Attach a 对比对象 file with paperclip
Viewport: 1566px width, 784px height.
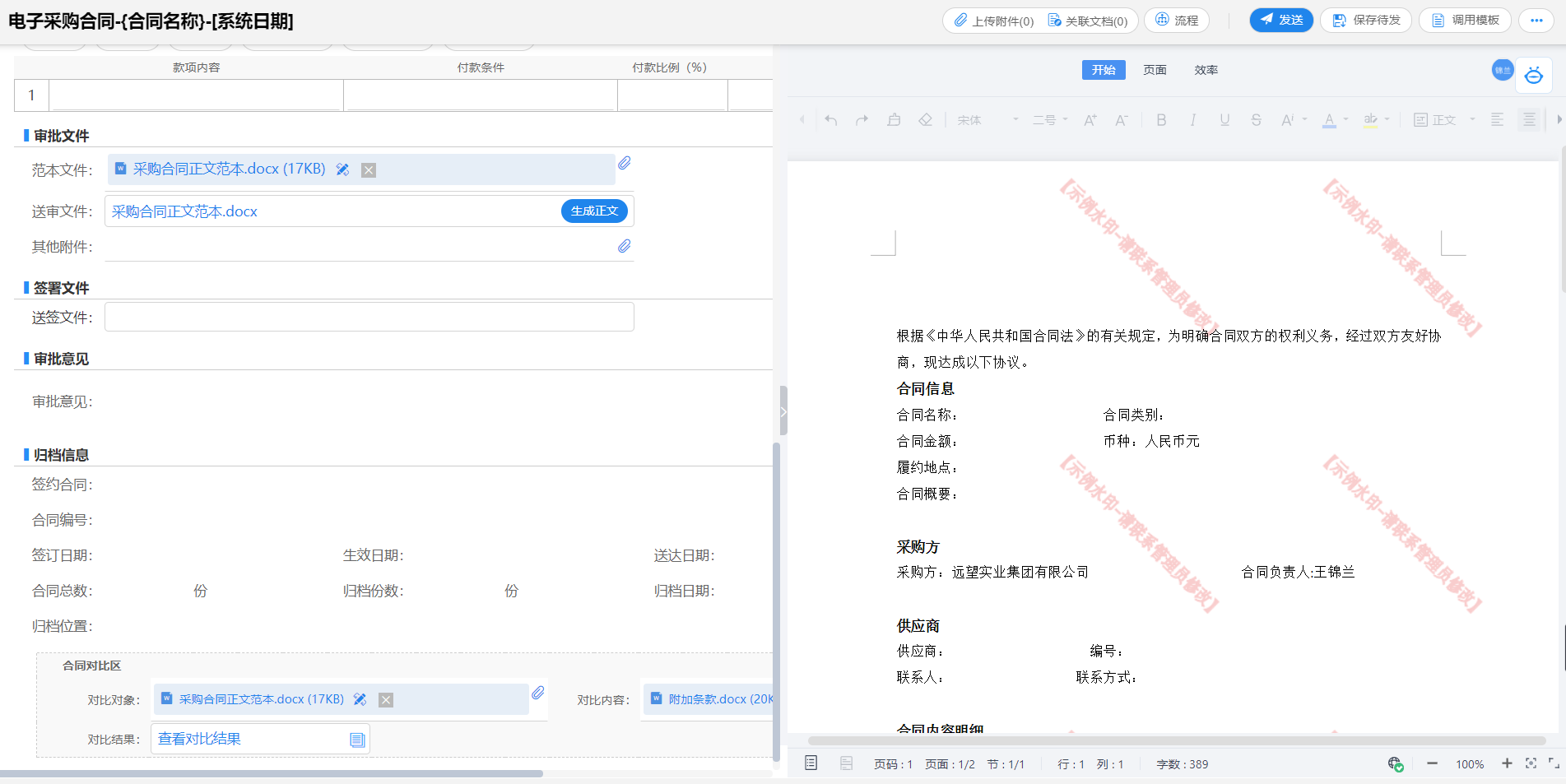(x=538, y=693)
